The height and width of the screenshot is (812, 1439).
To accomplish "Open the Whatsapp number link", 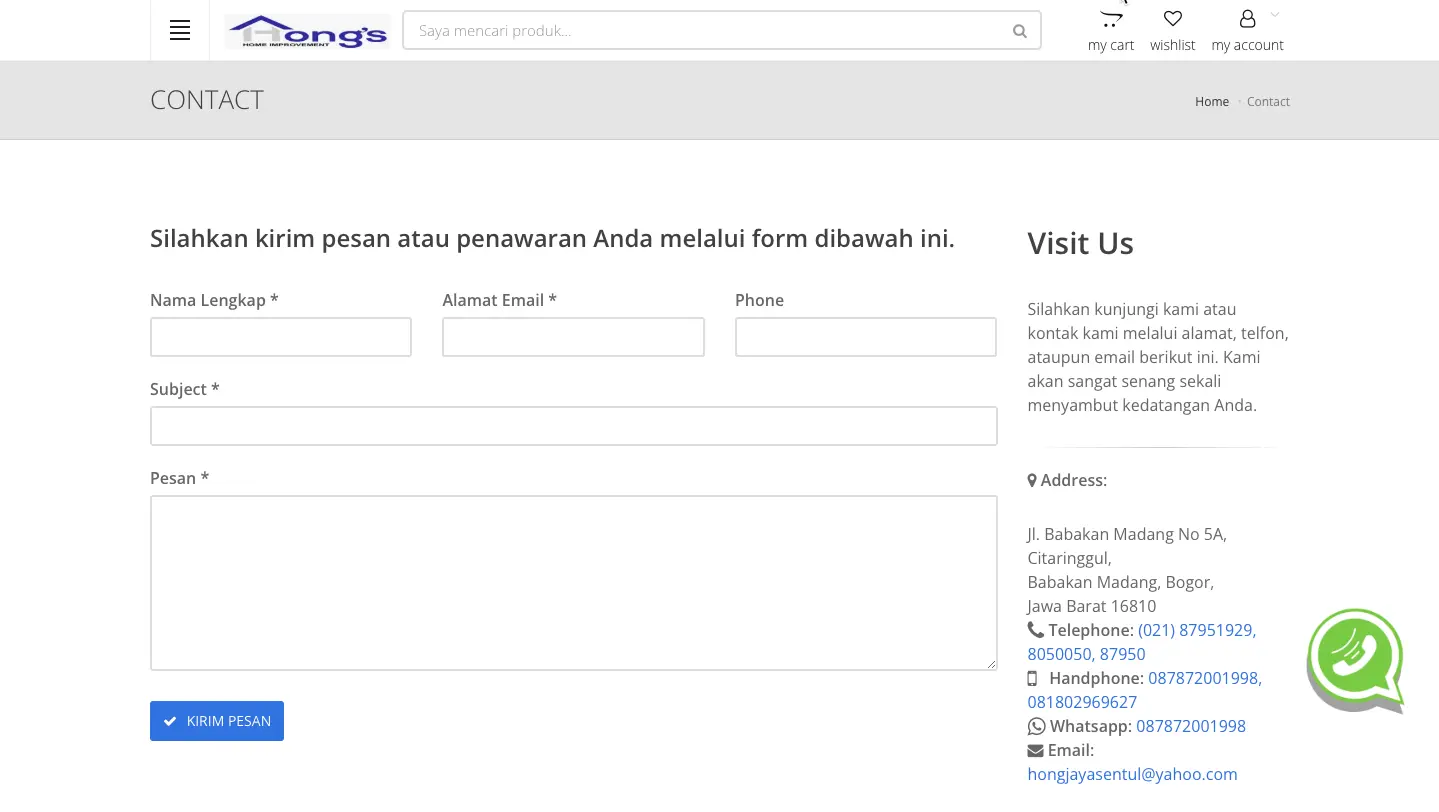I will (1190, 726).
